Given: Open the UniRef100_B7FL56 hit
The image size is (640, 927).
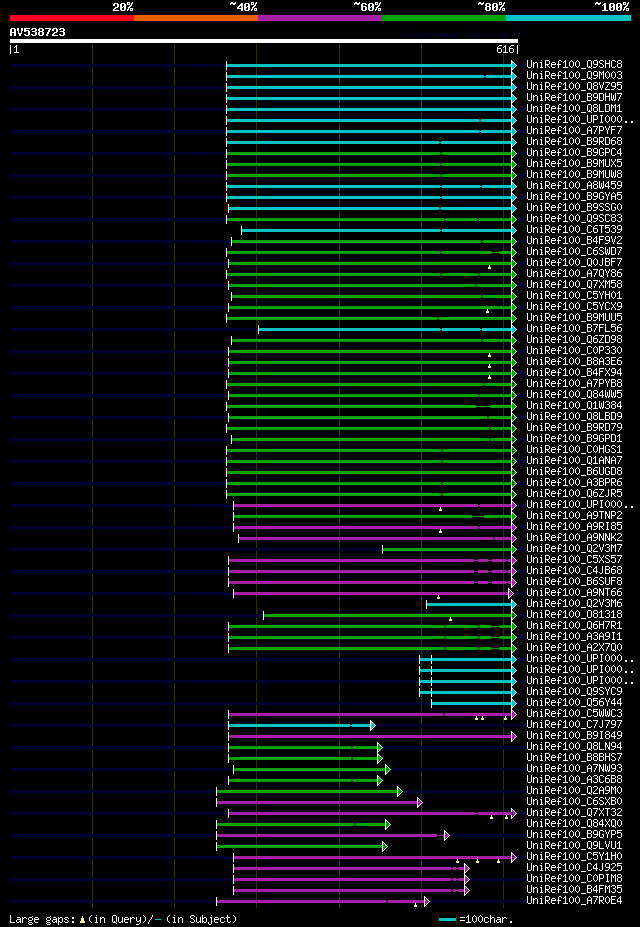Looking at the screenshot, I should (x=574, y=329).
